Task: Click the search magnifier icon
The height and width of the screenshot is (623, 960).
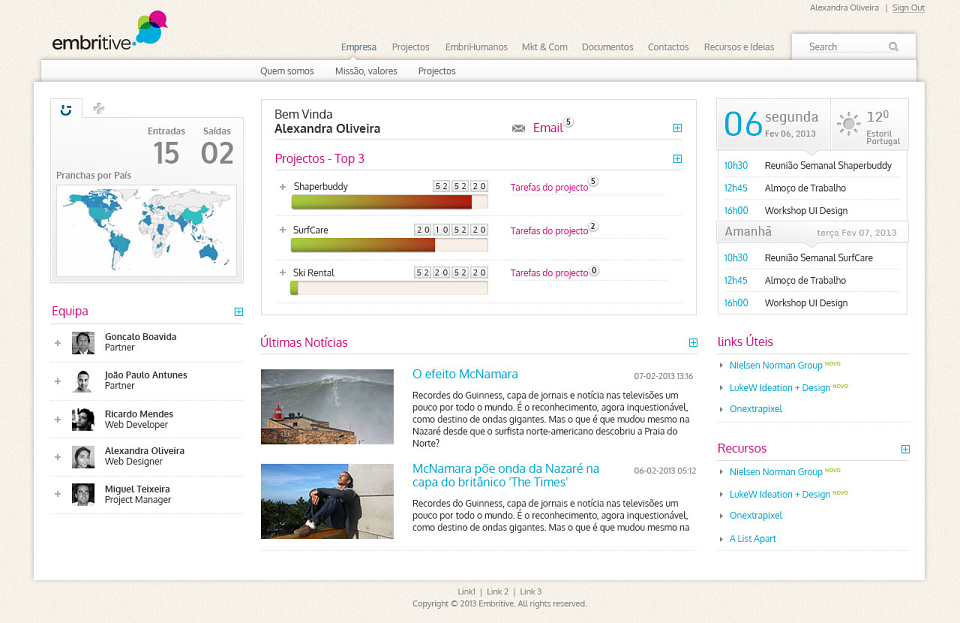Action: (x=893, y=47)
